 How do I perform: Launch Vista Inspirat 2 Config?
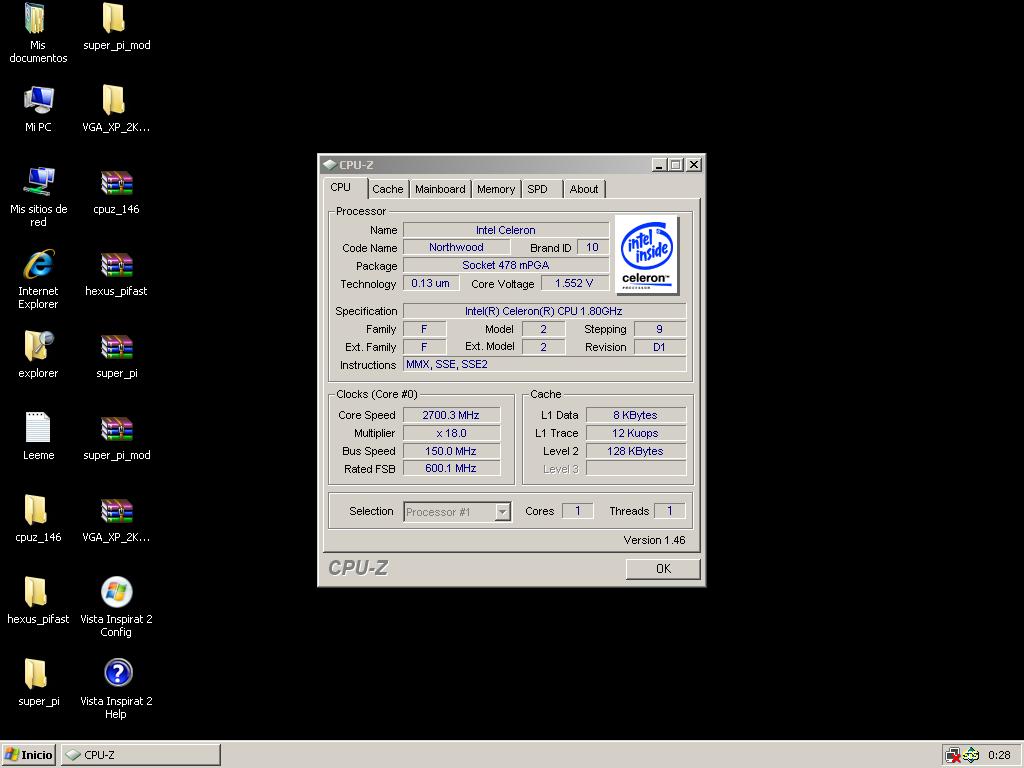[x=116, y=607]
